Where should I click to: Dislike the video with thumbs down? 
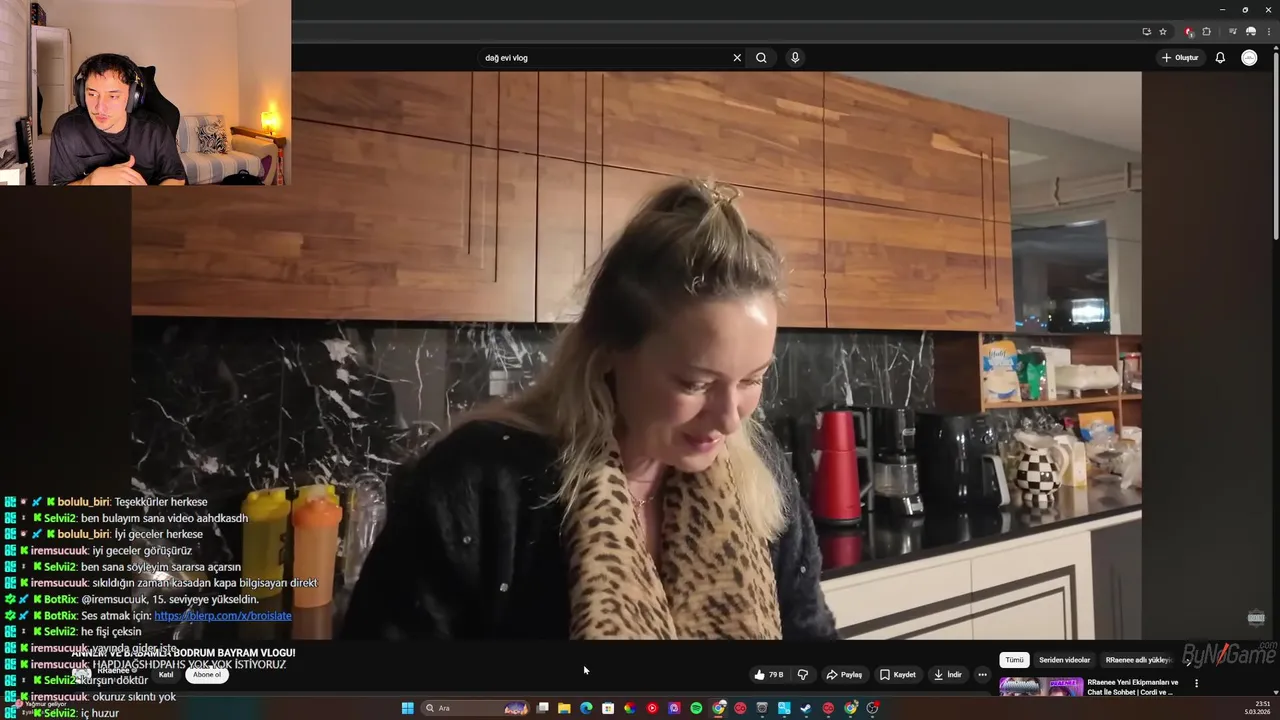pyautogui.click(x=802, y=675)
